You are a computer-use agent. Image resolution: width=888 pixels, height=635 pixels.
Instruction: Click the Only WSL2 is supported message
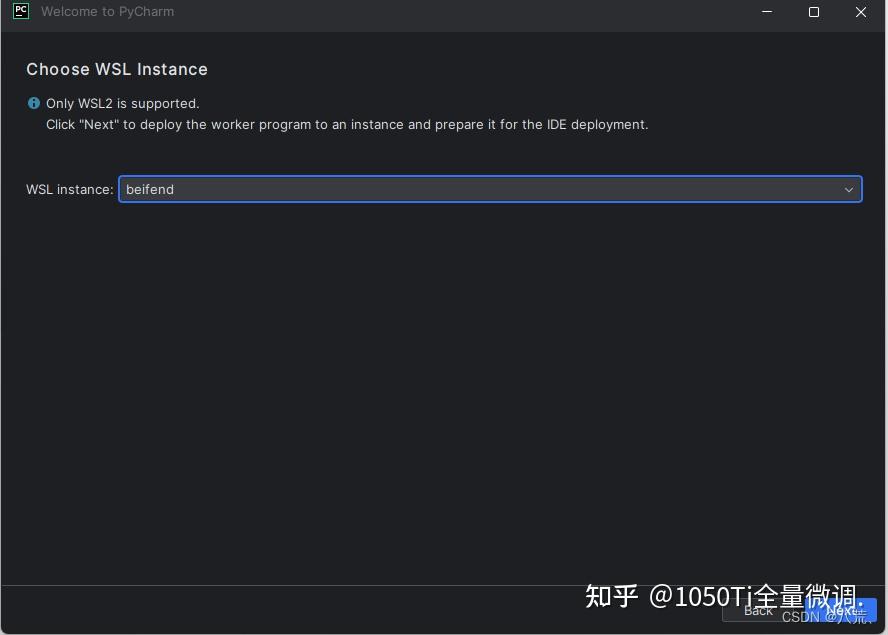[122, 103]
